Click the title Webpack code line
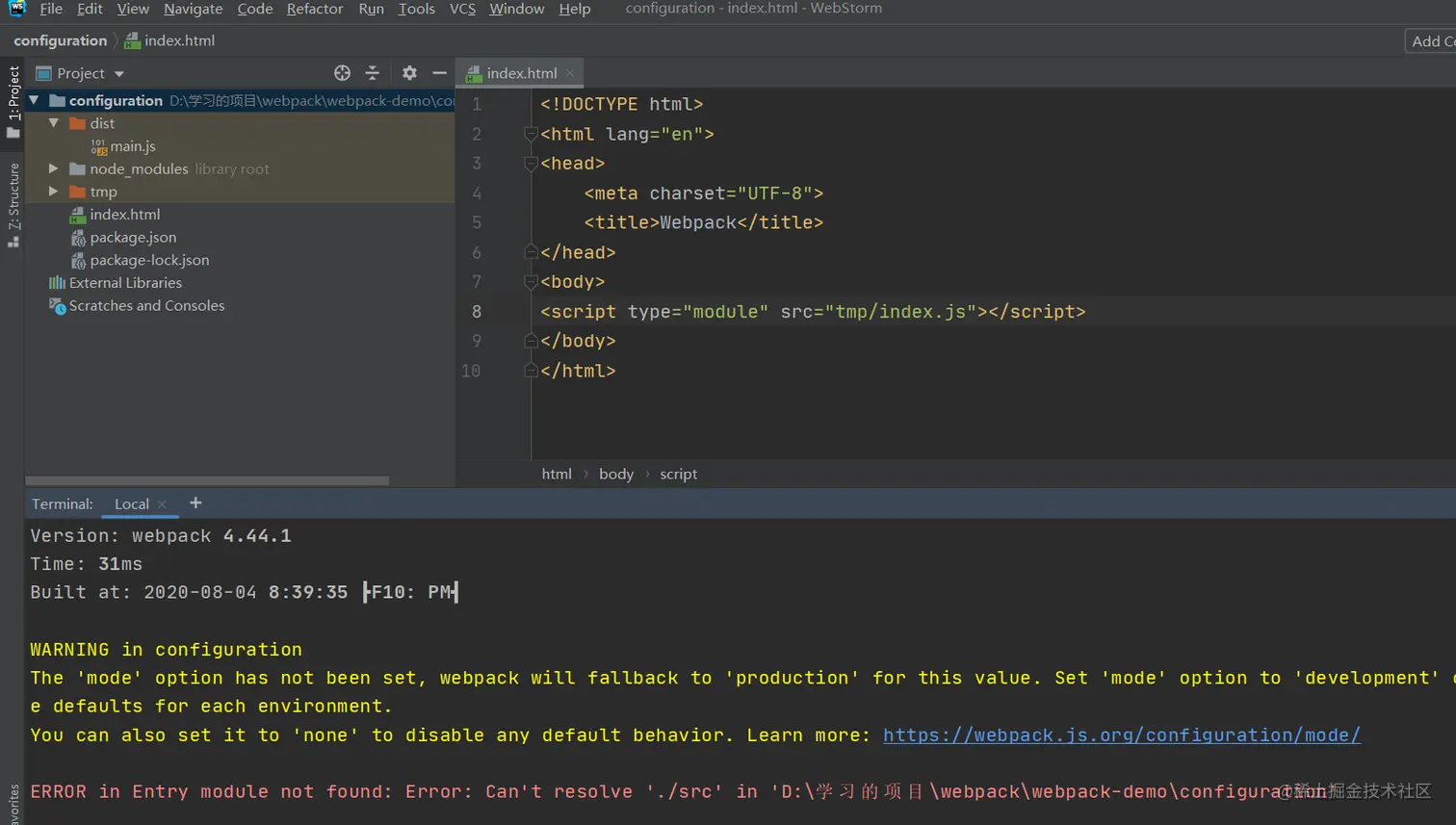 [x=704, y=222]
